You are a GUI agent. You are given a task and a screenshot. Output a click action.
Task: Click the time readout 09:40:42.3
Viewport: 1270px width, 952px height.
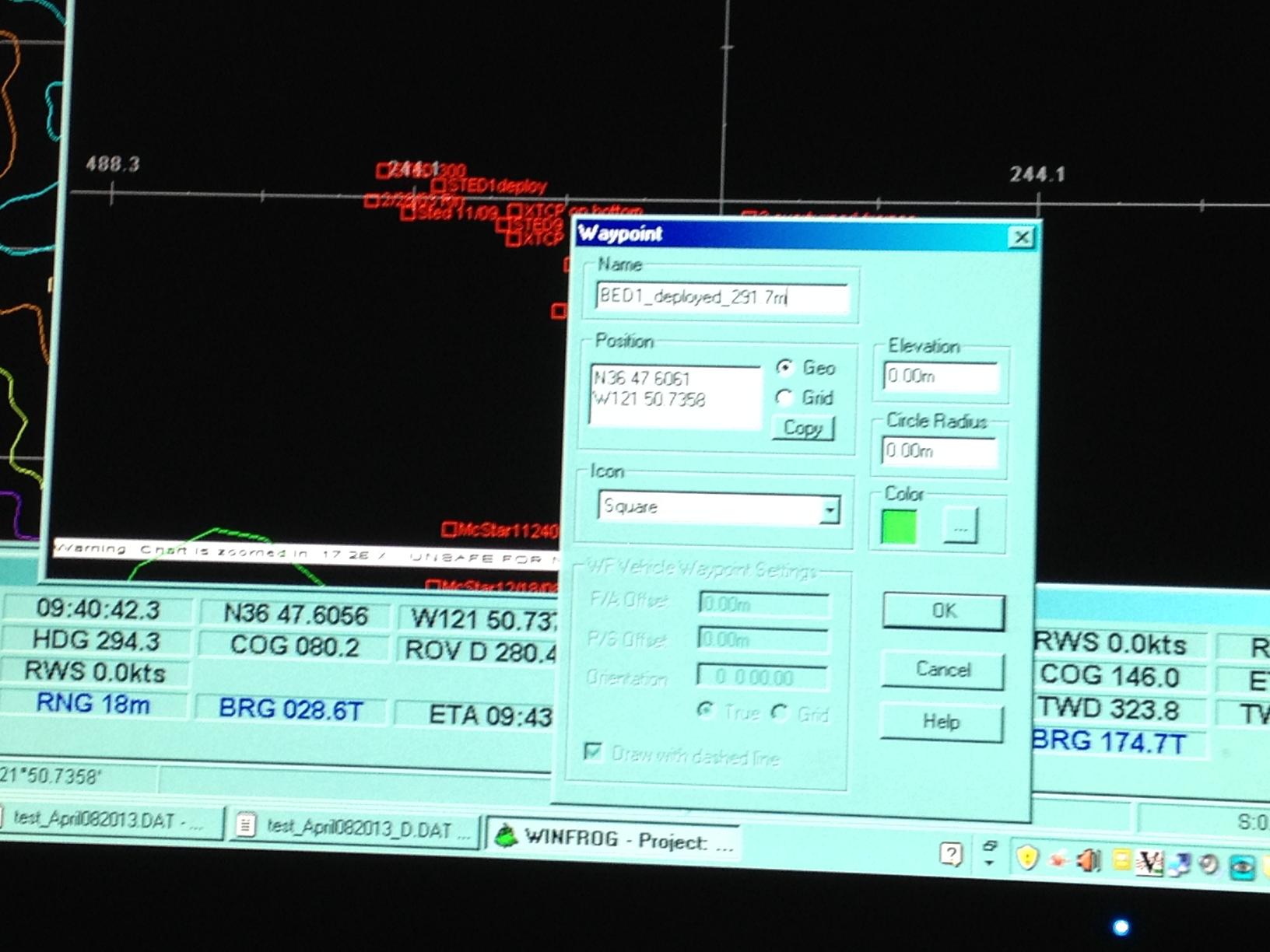(97, 608)
